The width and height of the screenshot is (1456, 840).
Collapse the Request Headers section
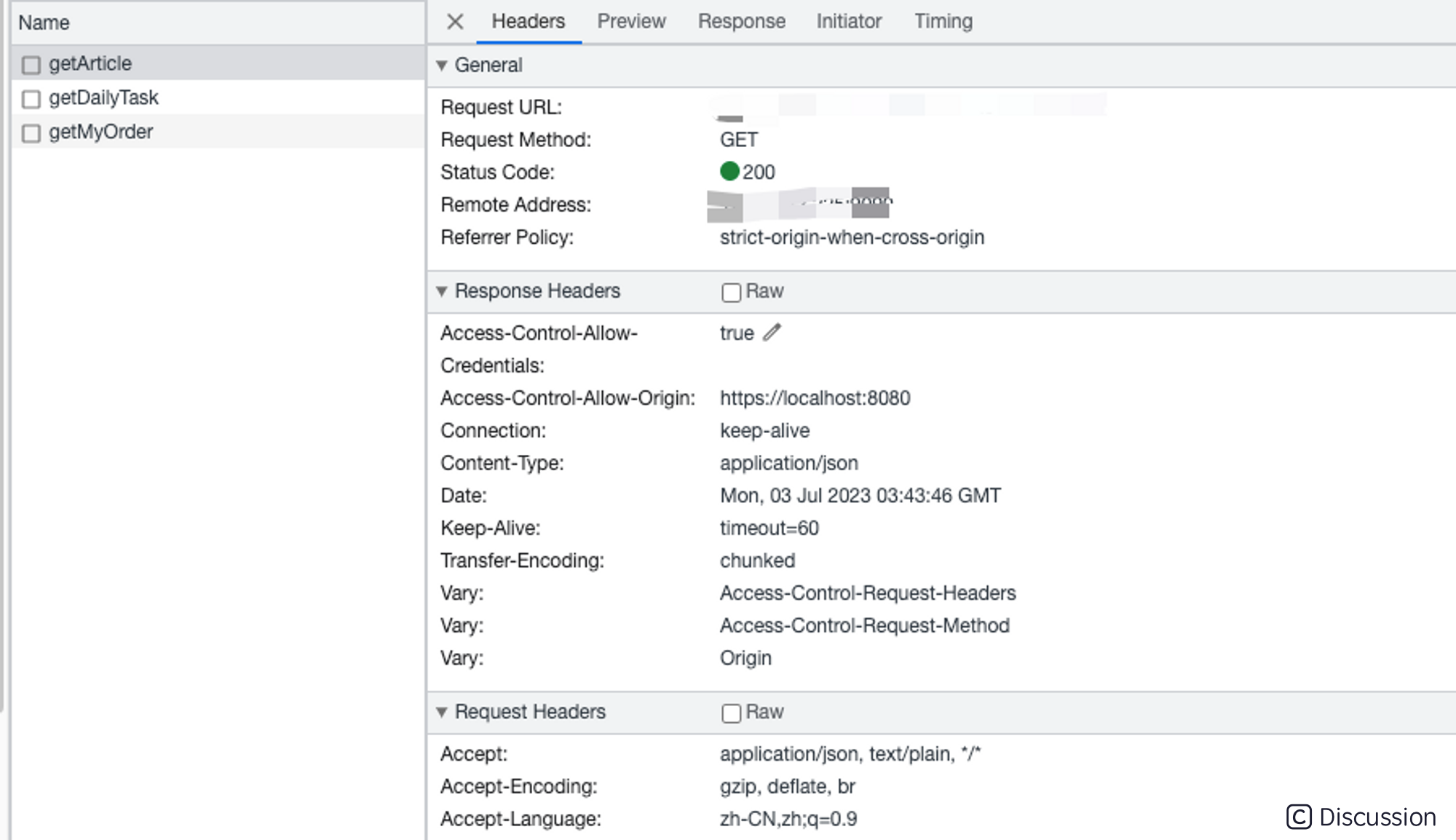[x=441, y=712]
